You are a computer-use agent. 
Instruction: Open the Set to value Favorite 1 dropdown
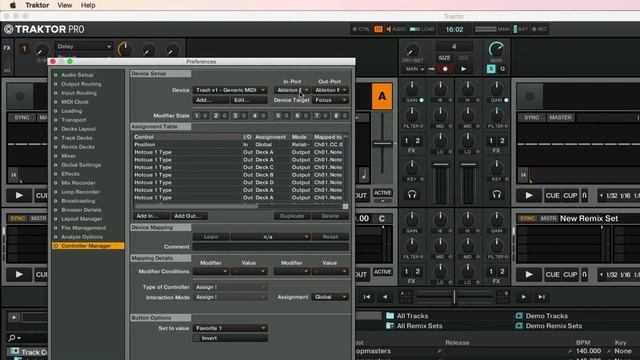tap(230, 328)
